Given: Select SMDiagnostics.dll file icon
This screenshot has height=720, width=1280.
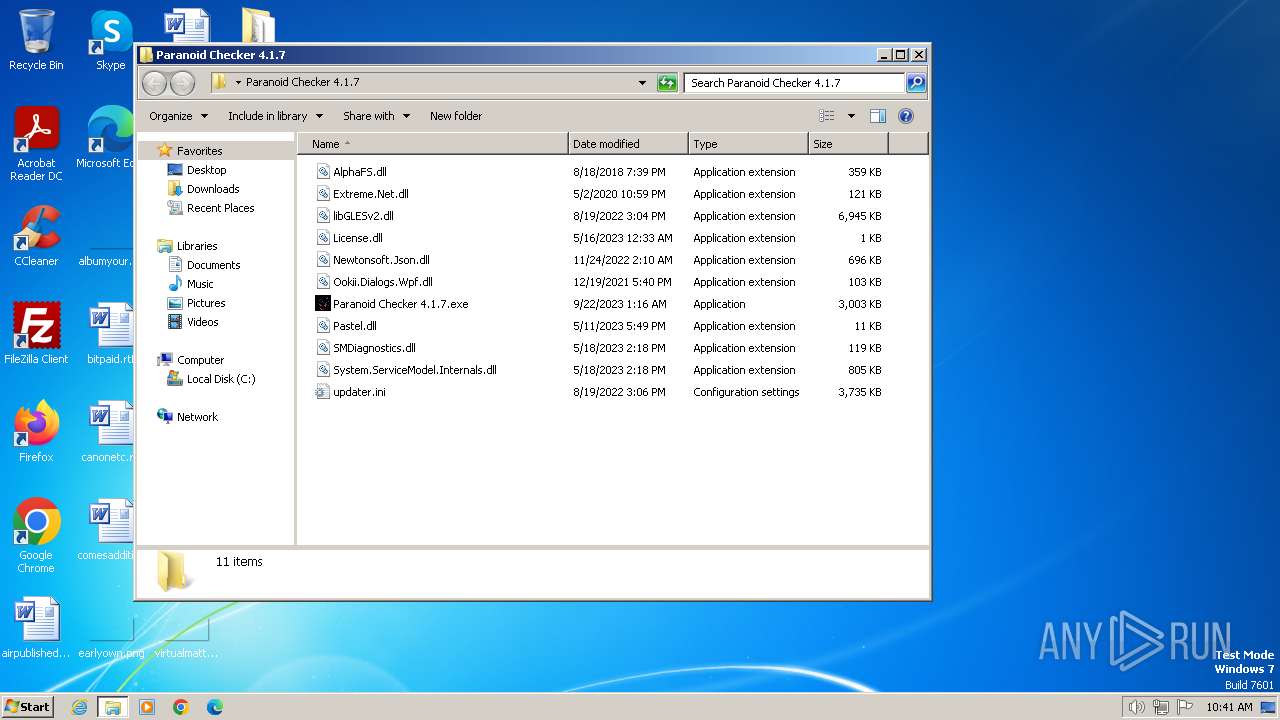Looking at the screenshot, I should (x=323, y=348).
